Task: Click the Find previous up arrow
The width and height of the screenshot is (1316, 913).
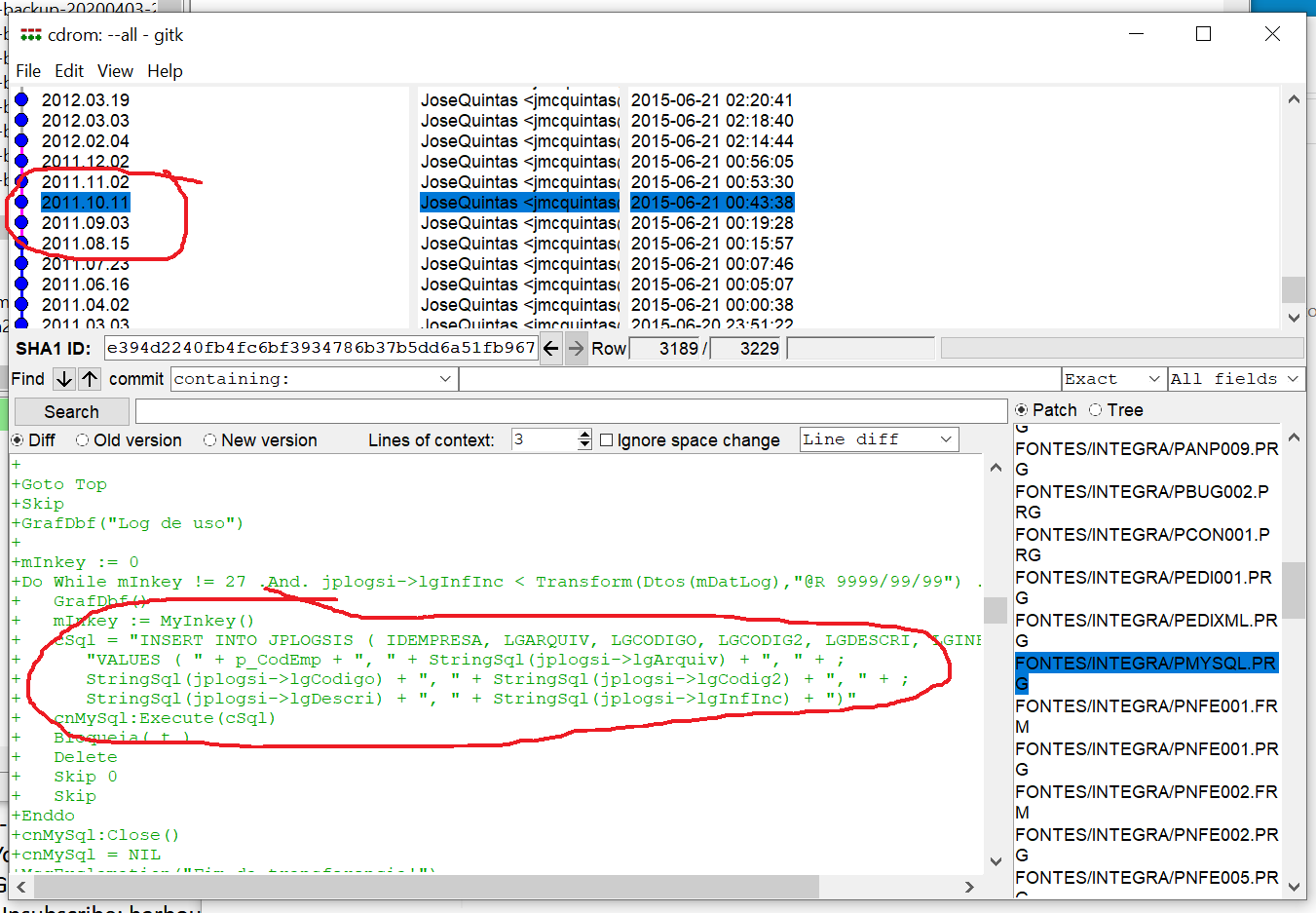Action: [90, 379]
